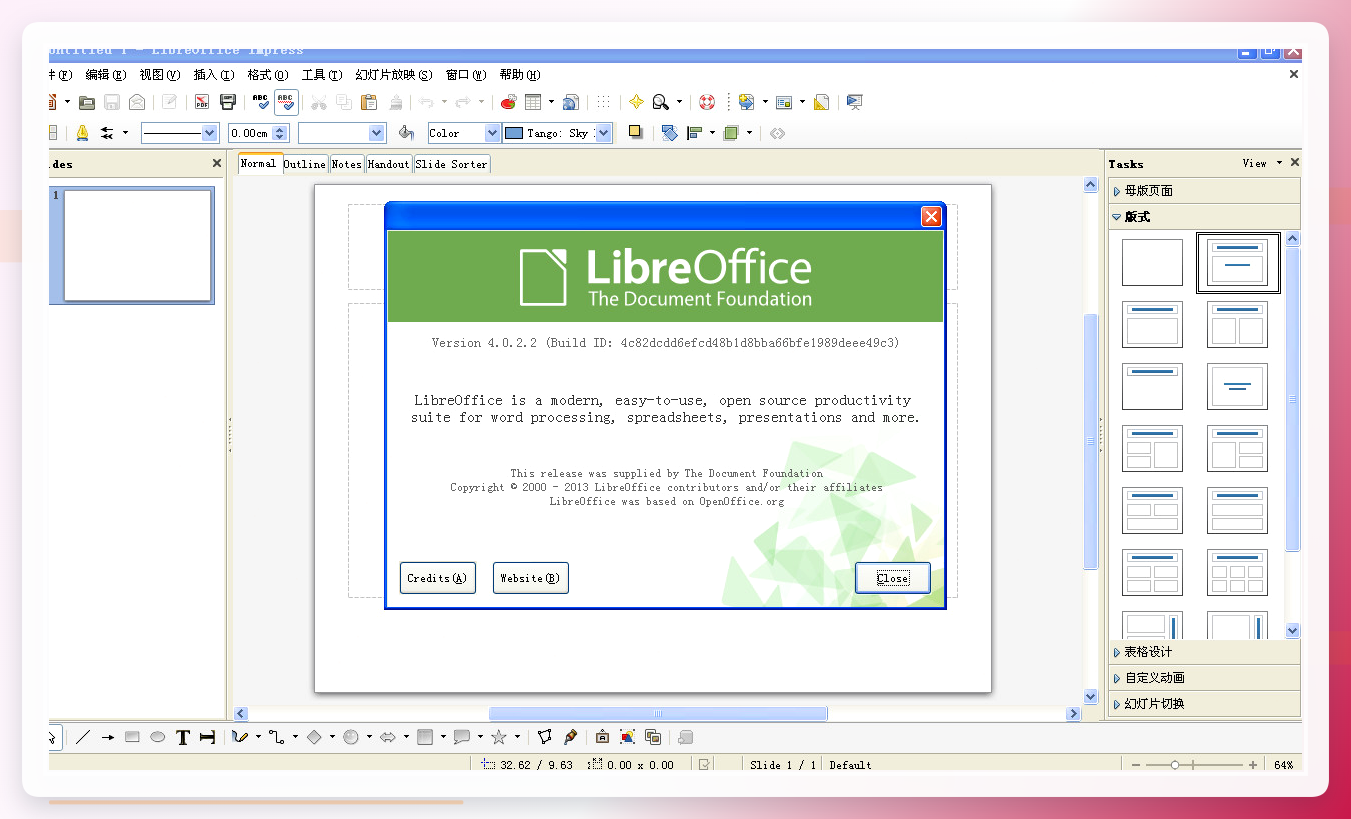The height and width of the screenshot is (819, 1351).
Task: Select slide 1 thumbnail in Slides panel
Action: tap(137, 246)
